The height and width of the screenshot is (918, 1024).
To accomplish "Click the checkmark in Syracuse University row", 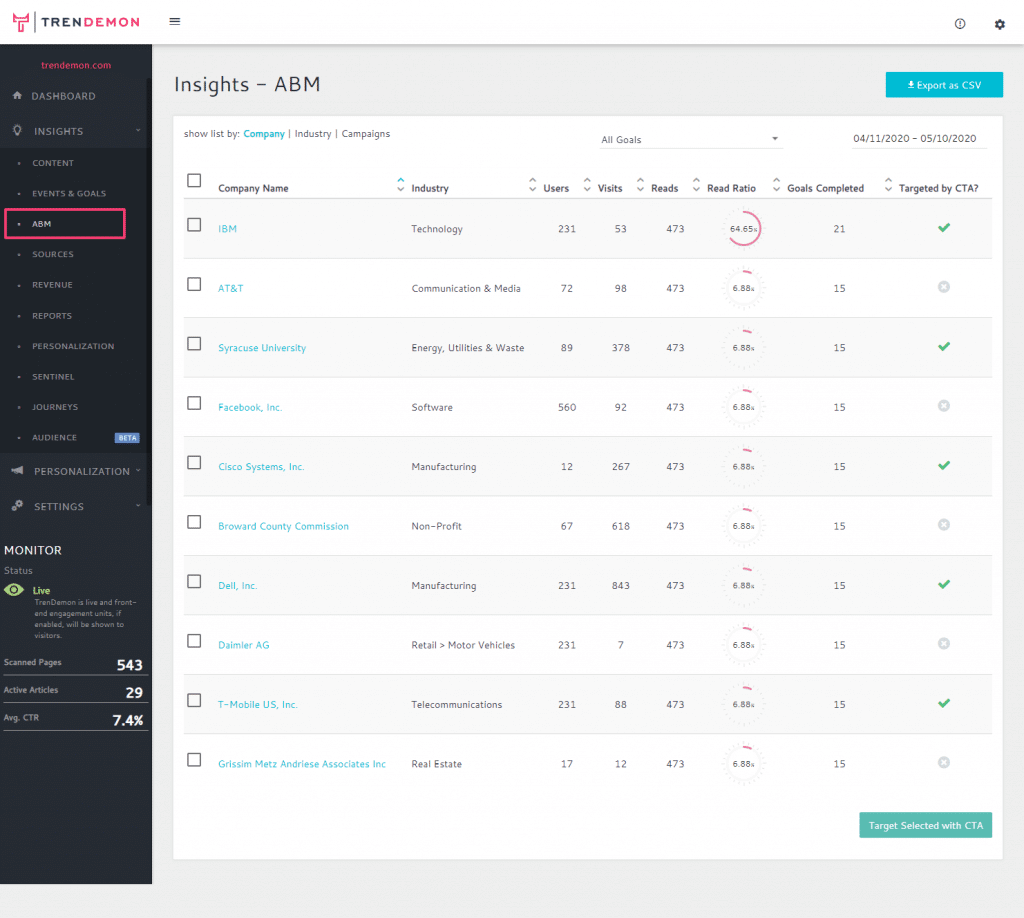I will tap(944, 347).
